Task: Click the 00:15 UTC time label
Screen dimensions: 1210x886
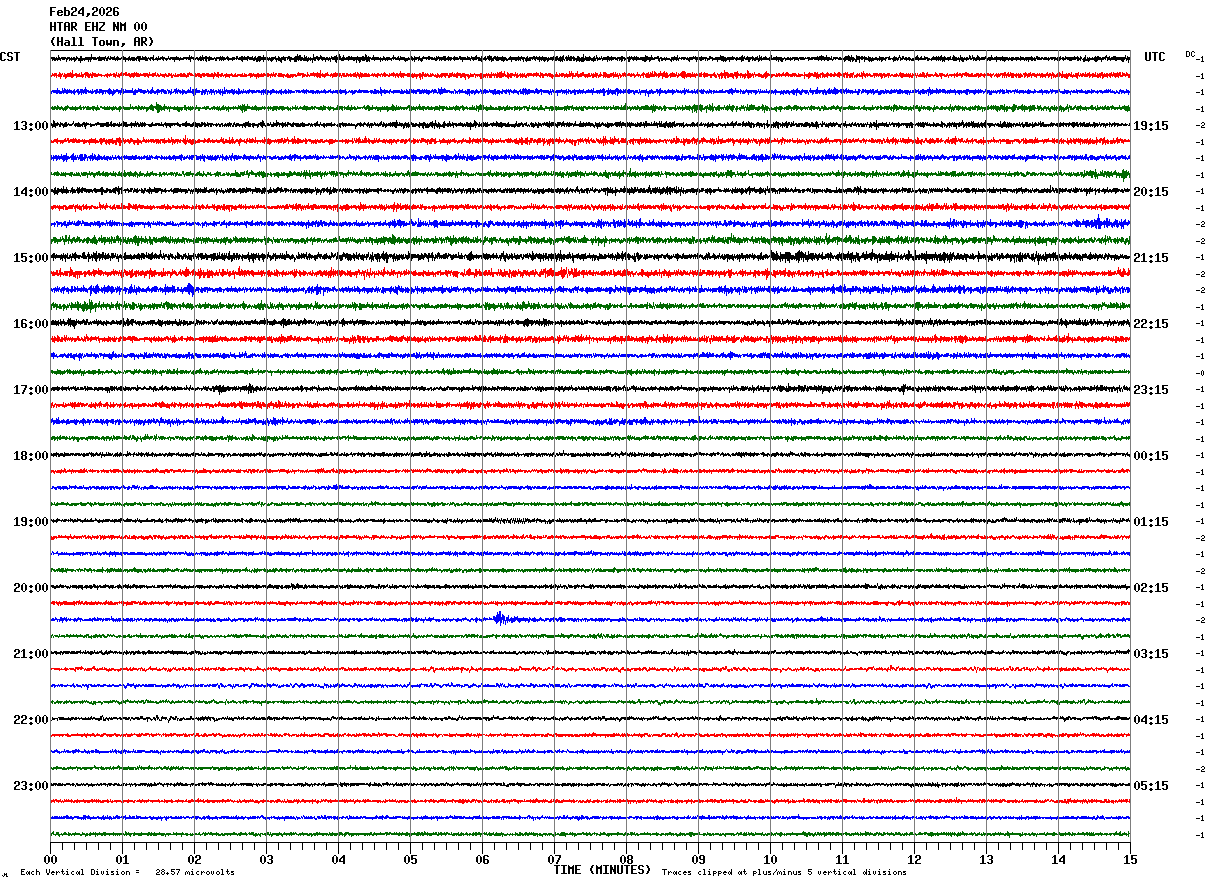Action: click(1151, 456)
